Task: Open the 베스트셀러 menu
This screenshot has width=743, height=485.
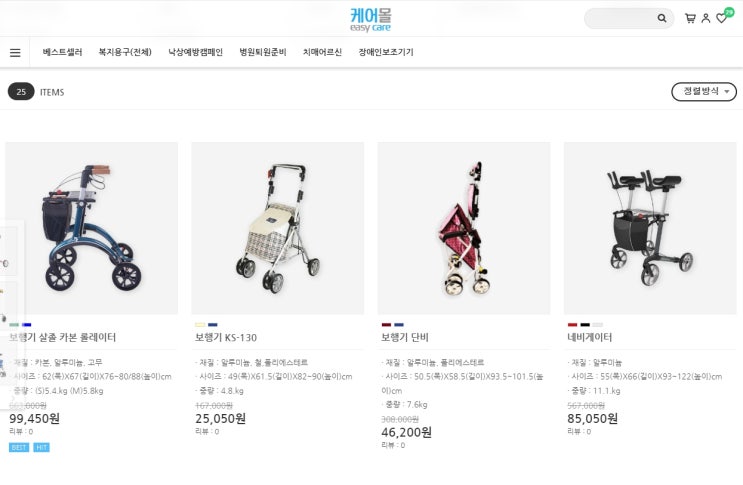Action: click(x=62, y=52)
